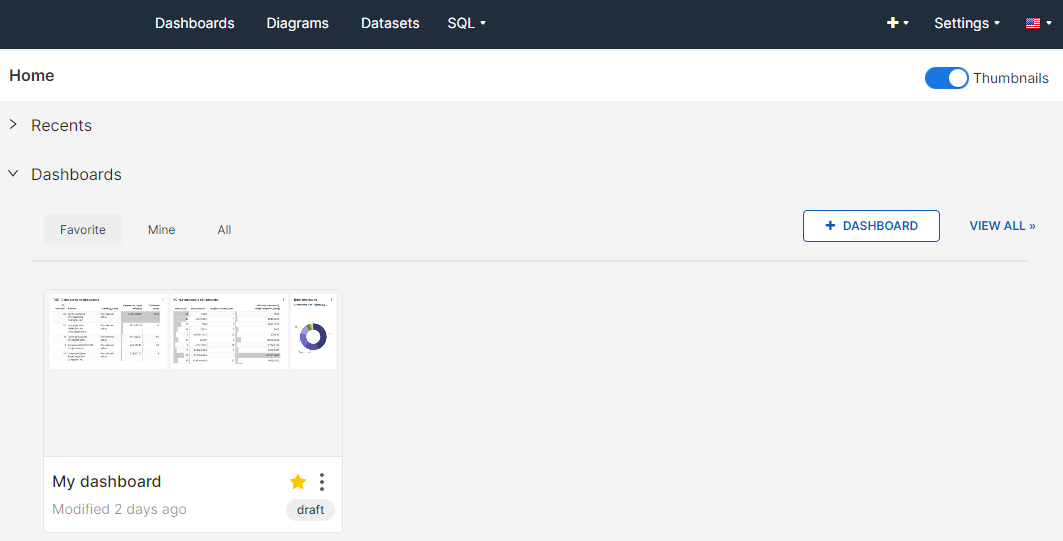Open Datasets from the top menu
The width and height of the screenshot is (1063, 541).
click(x=390, y=23)
